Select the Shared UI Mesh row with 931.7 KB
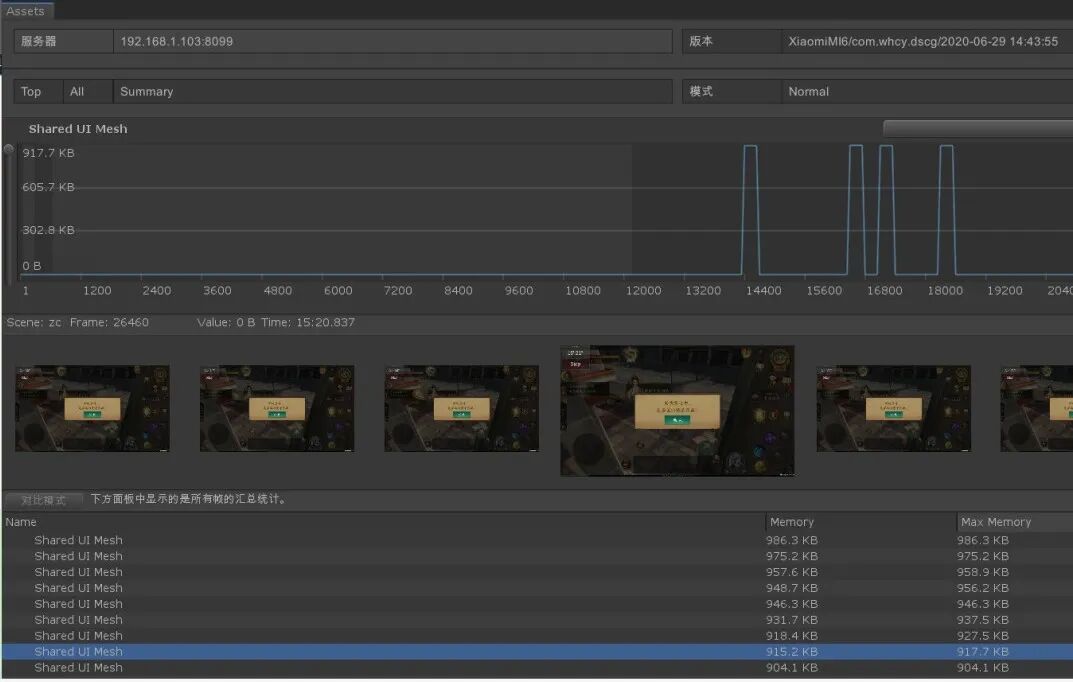This screenshot has height=682, width=1073. point(537,620)
